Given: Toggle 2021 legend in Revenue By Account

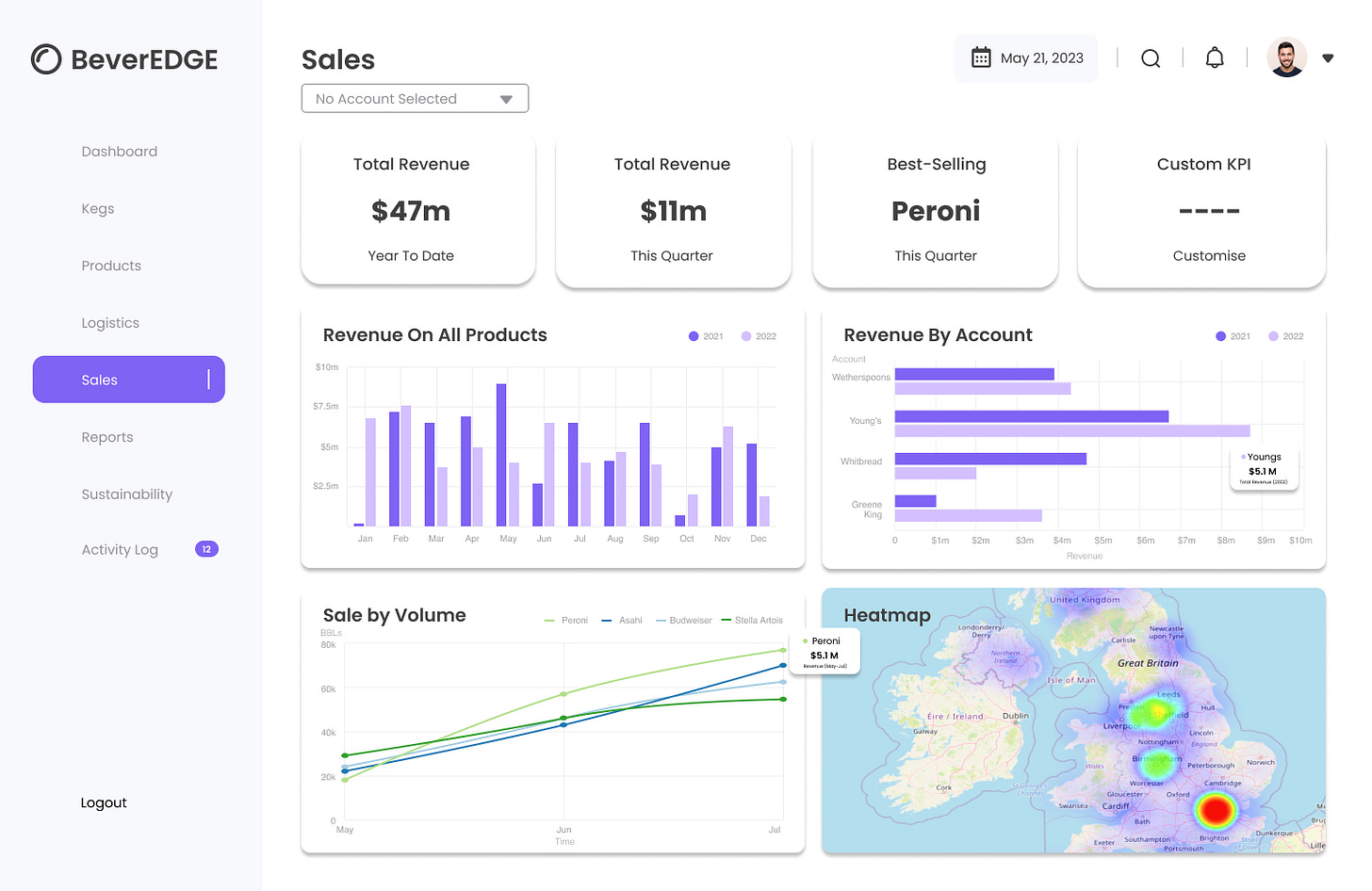Looking at the screenshot, I should coord(1233,336).
